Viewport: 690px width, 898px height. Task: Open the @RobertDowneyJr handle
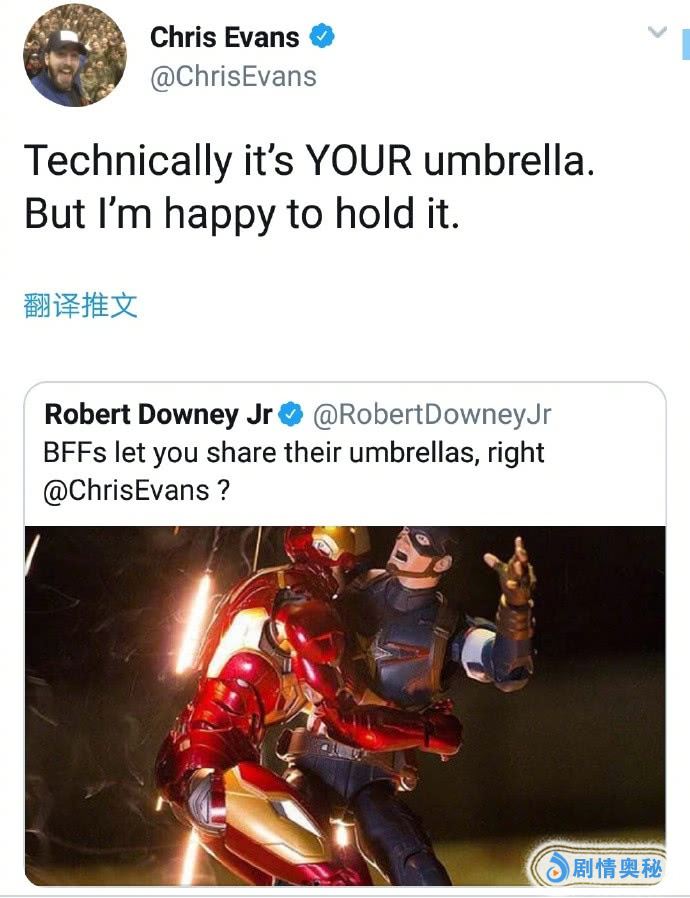tap(432, 415)
